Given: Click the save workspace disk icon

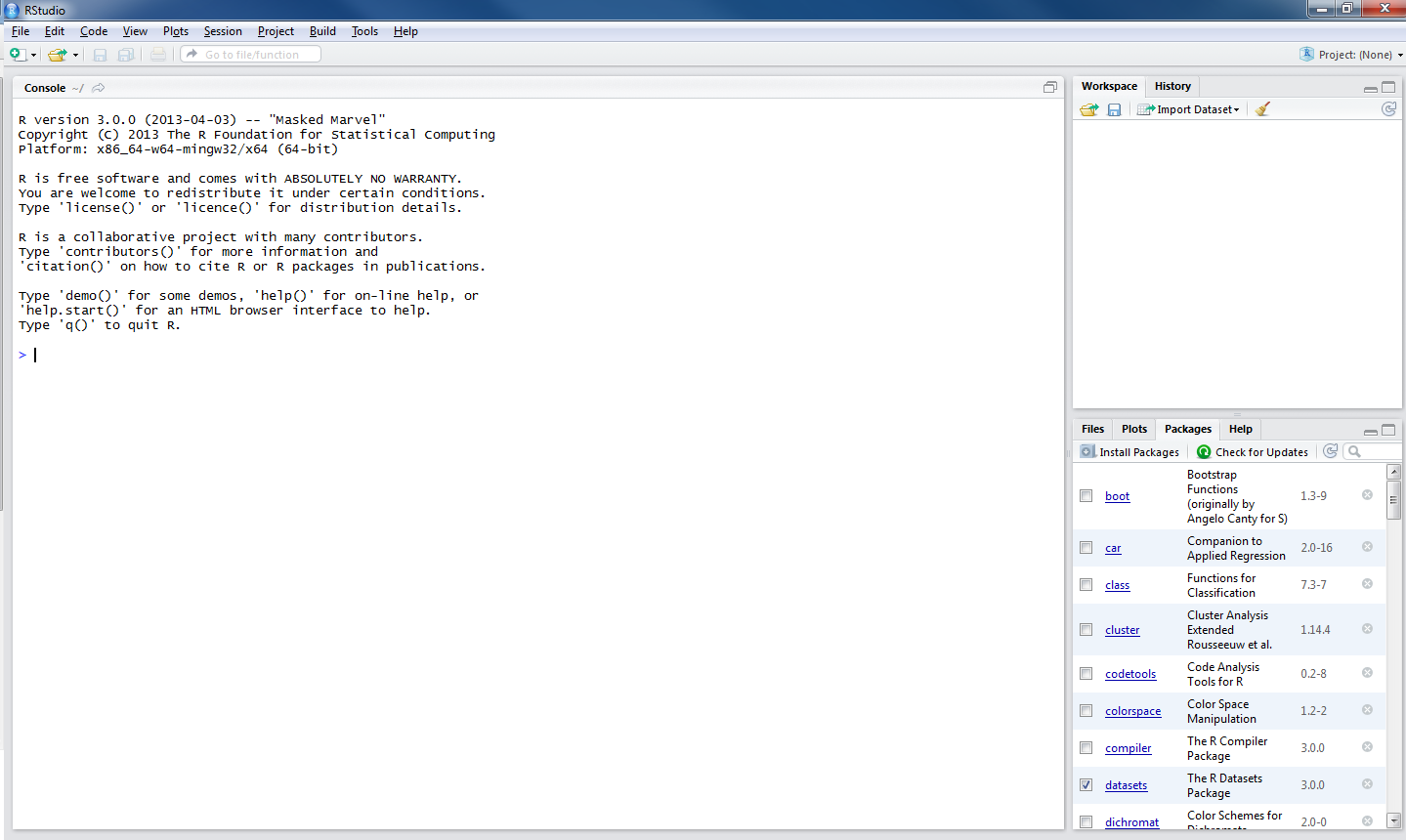Looking at the screenshot, I should coord(1114,109).
